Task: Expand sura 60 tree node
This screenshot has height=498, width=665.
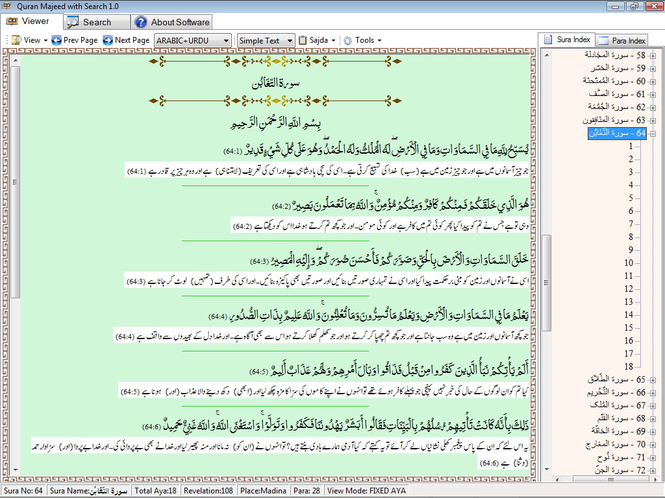Action: 653,81
